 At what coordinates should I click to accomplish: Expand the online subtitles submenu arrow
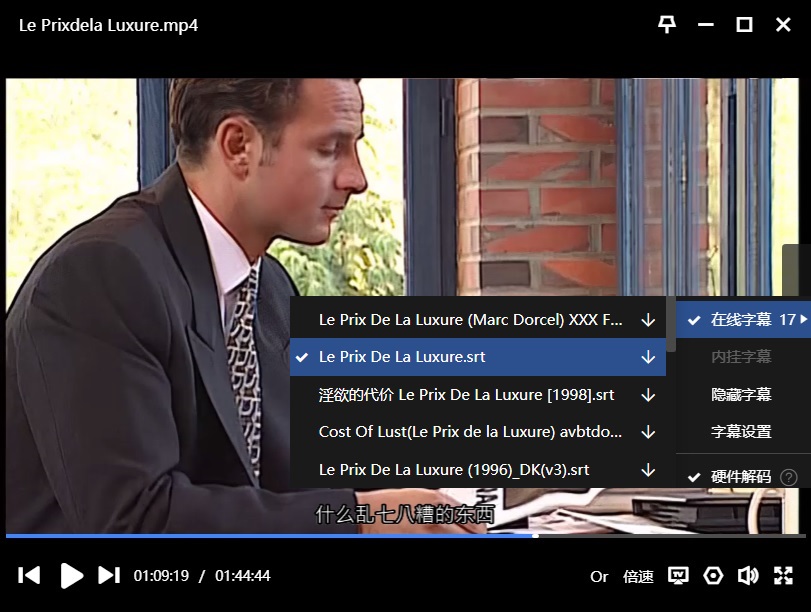pyautogui.click(x=803, y=320)
